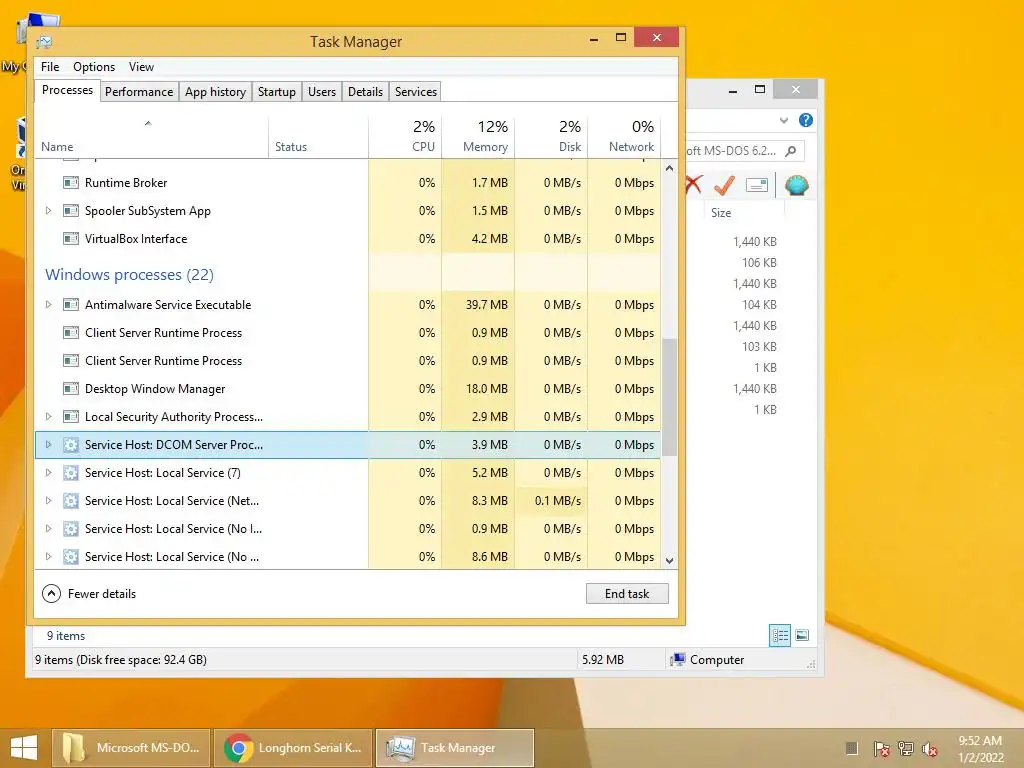Expand the Explorer ribbon chevron
The image size is (1024, 768).
pyautogui.click(x=784, y=120)
